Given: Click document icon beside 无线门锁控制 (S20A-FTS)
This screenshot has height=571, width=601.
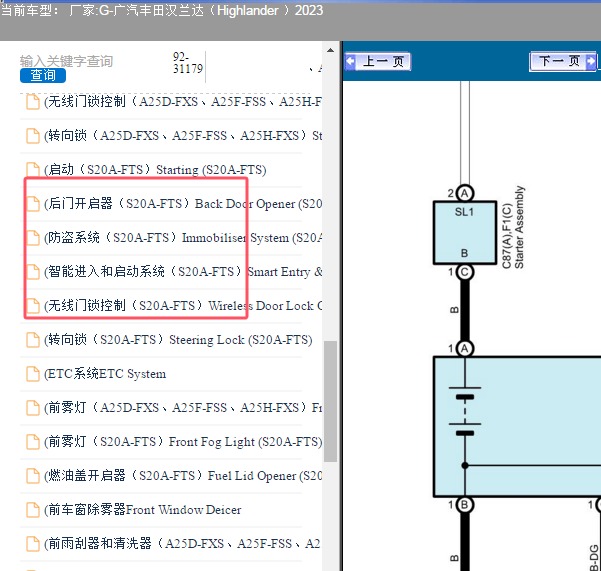Looking at the screenshot, I should tap(33, 306).
